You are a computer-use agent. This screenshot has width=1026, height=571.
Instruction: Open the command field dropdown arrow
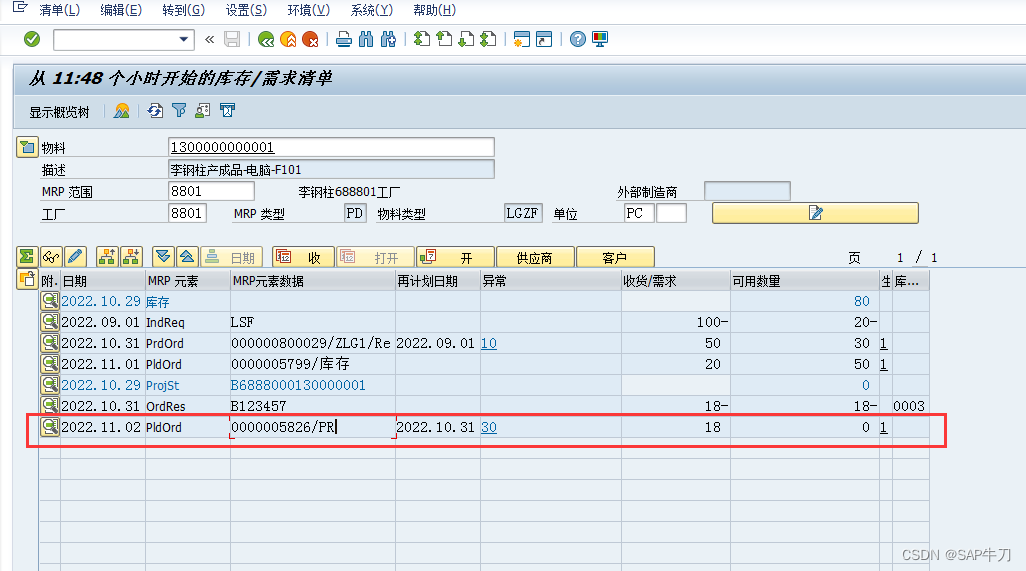pos(184,40)
